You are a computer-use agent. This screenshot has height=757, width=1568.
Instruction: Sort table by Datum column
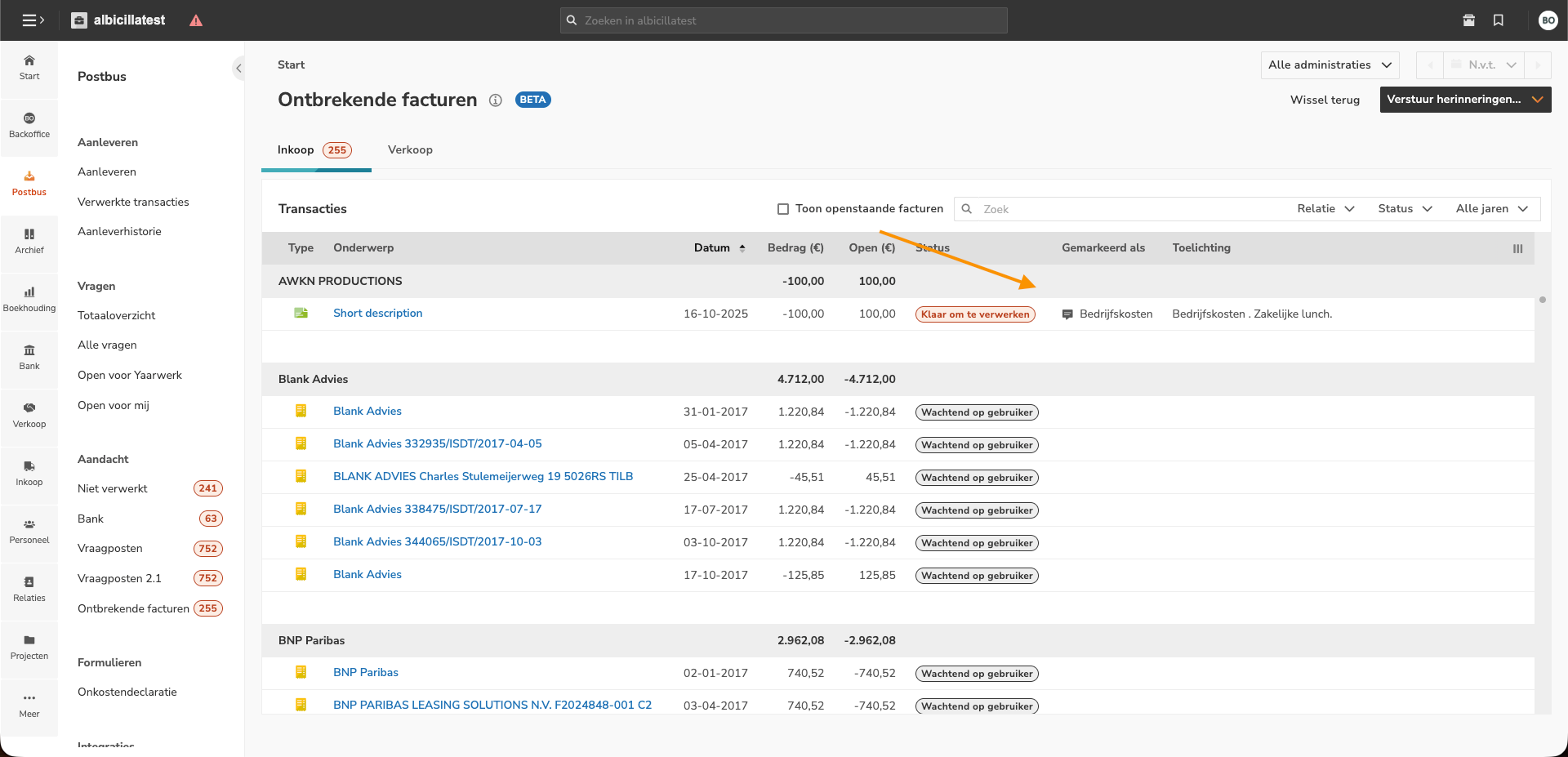[712, 248]
